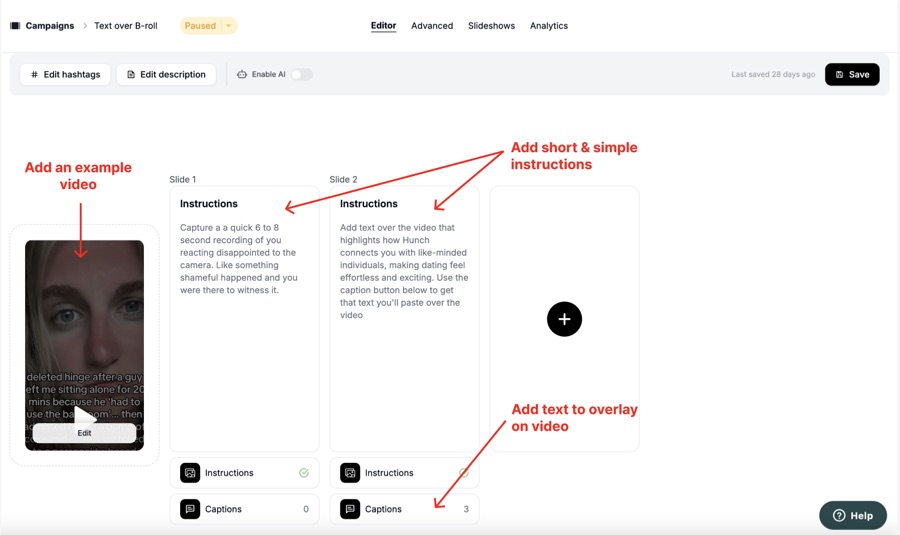Toggle the Enable AI switch
The width and height of the screenshot is (900, 535).
[x=301, y=75]
